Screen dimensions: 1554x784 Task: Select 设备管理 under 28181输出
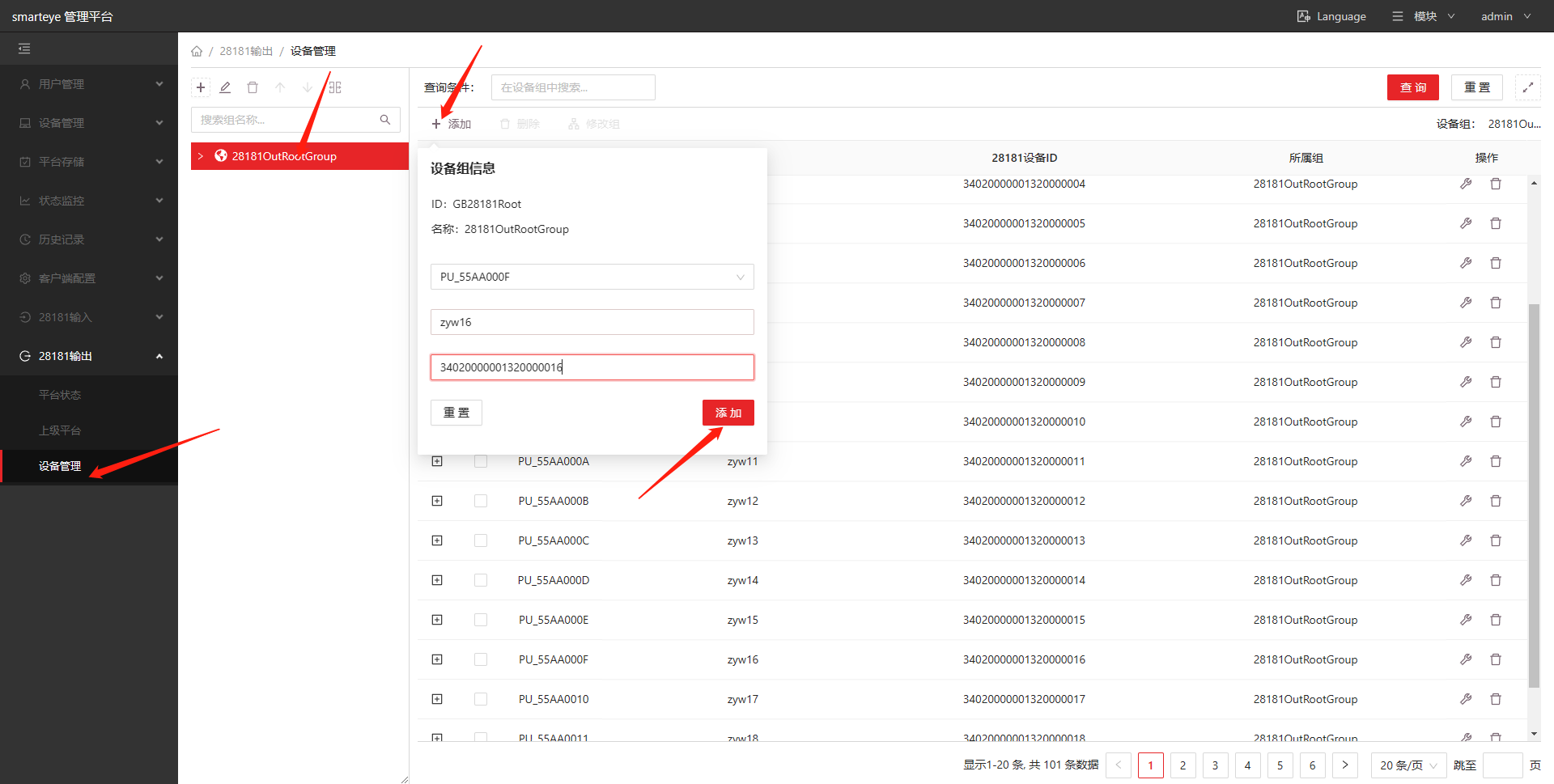coord(60,466)
